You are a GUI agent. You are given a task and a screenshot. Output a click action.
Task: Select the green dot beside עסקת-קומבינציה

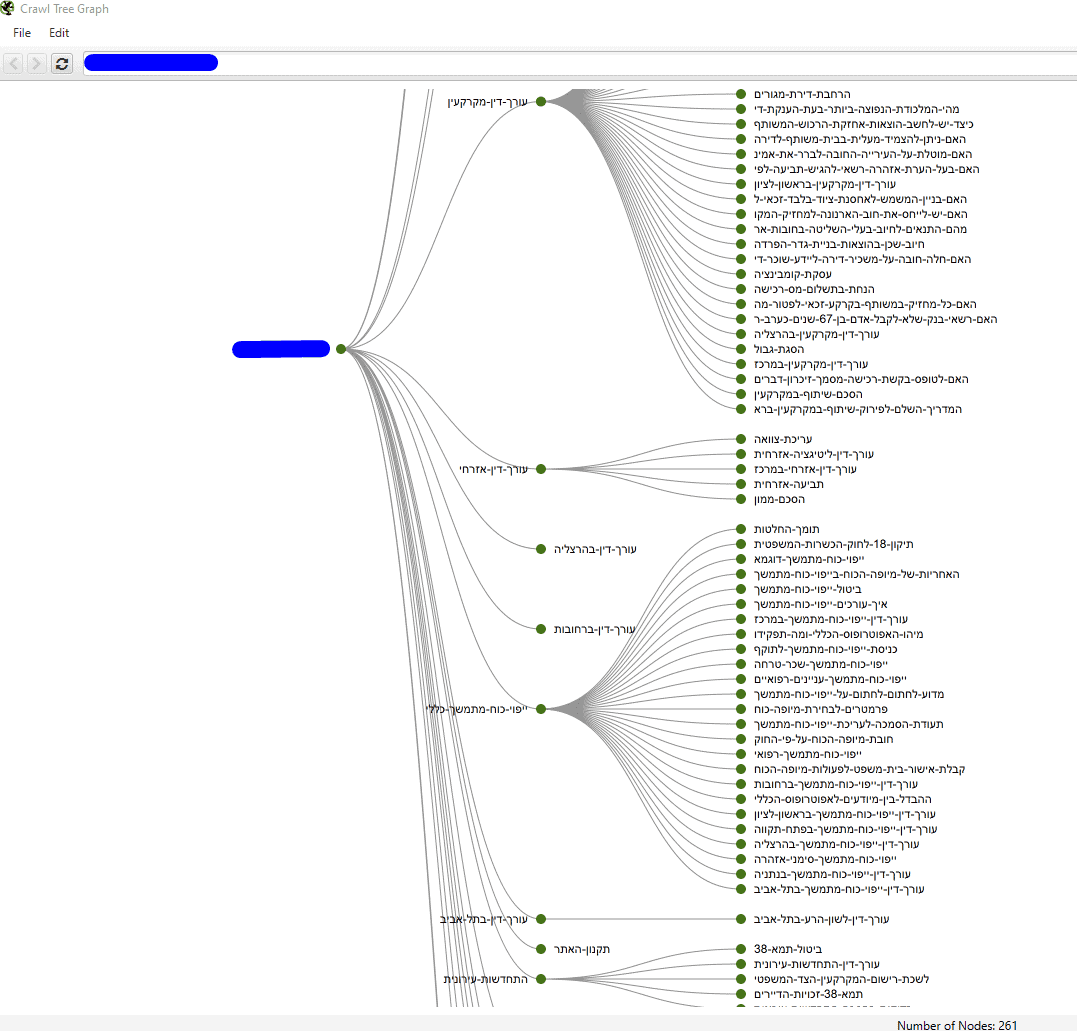741,274
